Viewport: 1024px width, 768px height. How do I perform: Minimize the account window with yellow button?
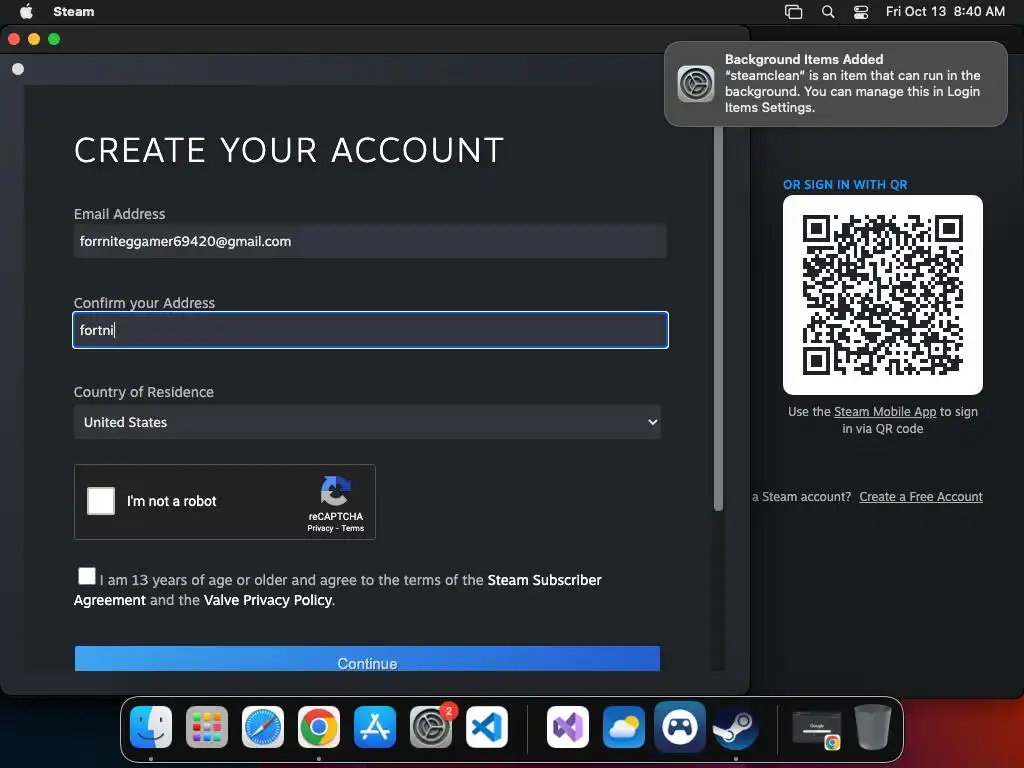tap(34, 39)
